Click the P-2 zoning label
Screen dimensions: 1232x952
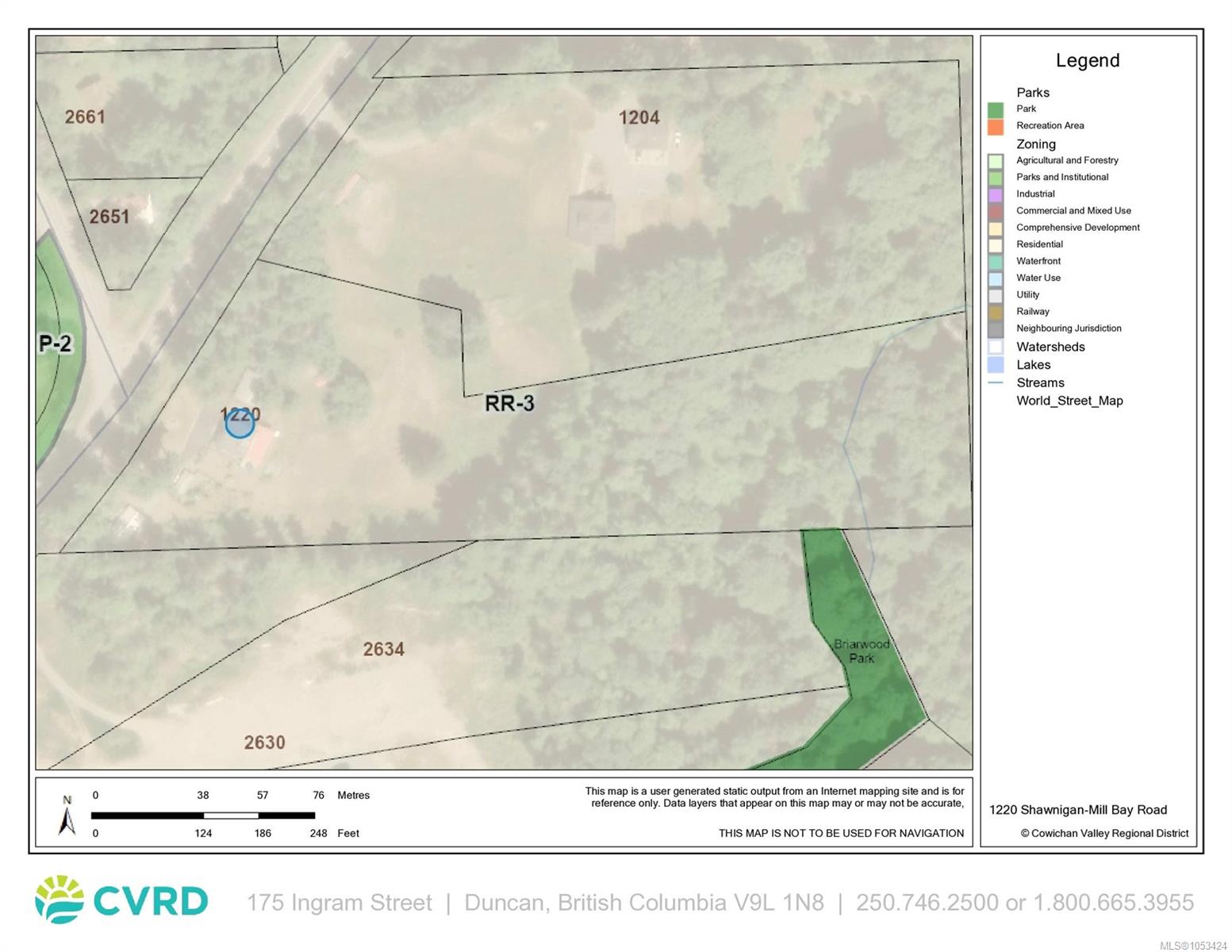point(56,344)
